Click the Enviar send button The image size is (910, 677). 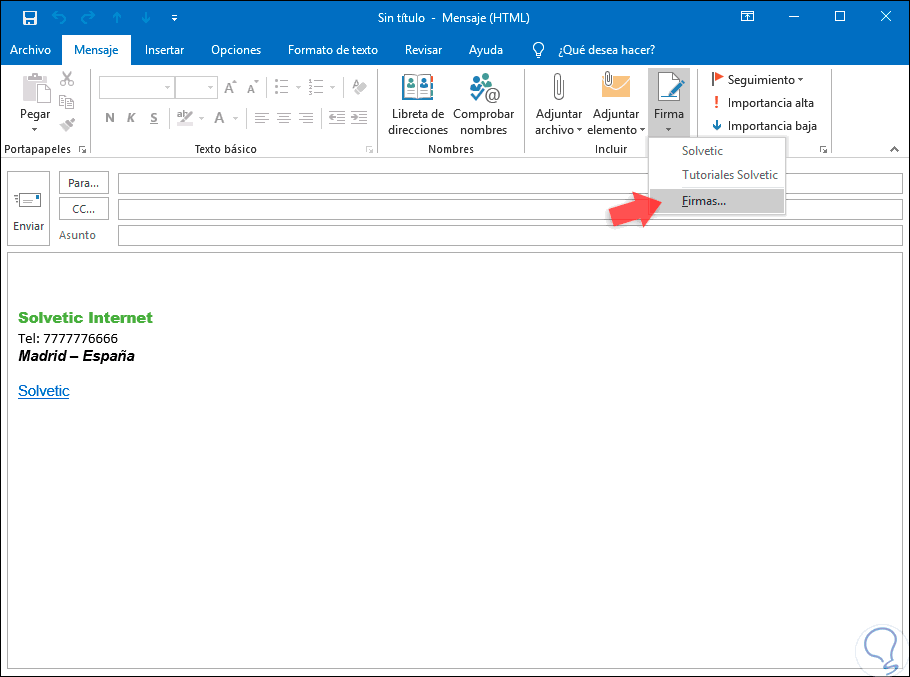click(x=28, y=210)
